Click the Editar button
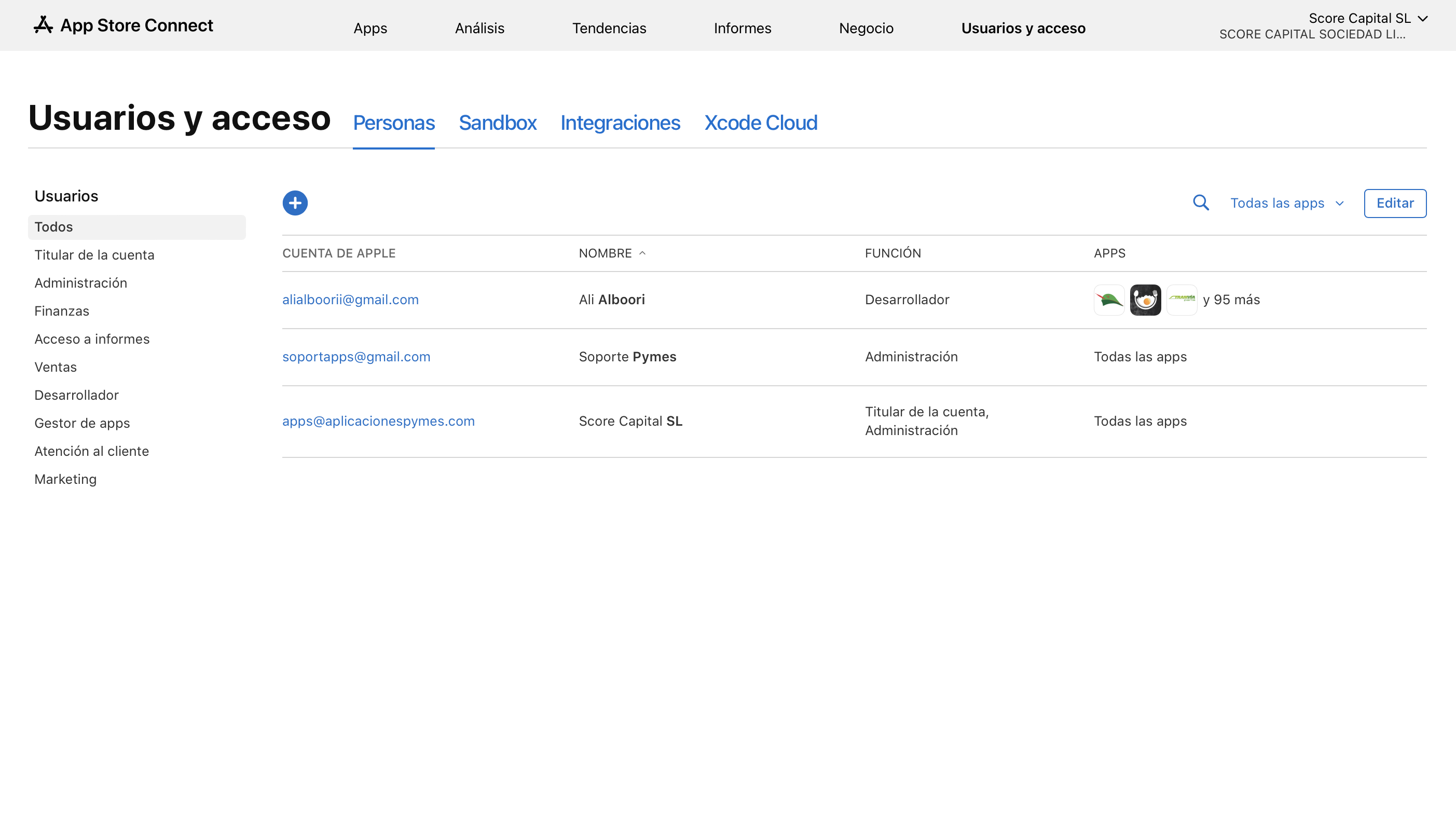The height and width of the screenshot is (813, 1456). coord(1394,203)
